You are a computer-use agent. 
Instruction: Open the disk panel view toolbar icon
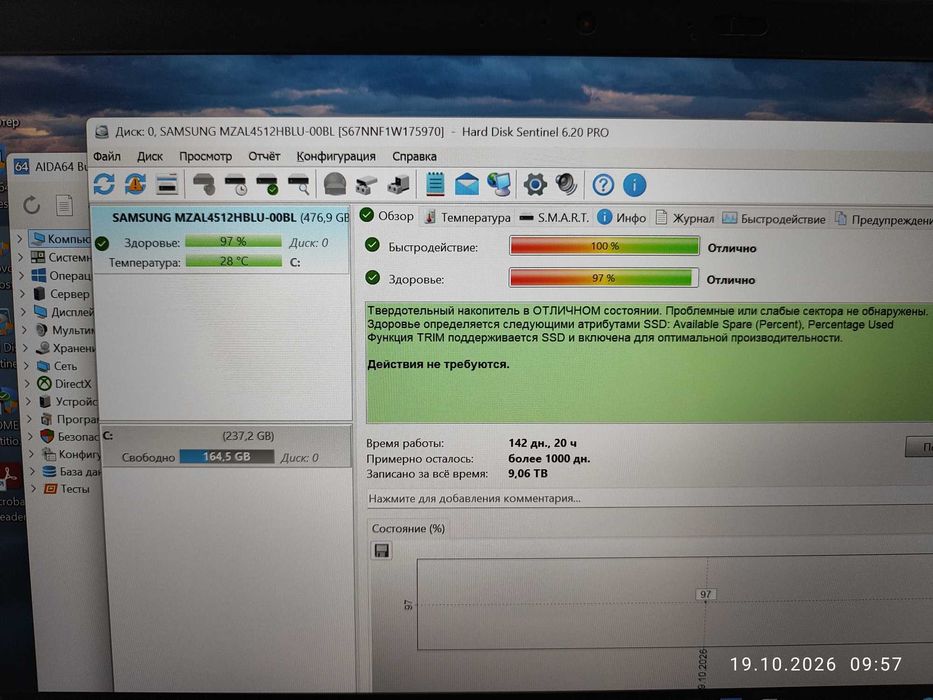167,185
